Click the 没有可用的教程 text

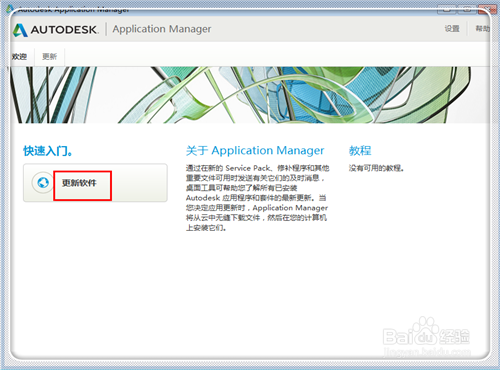pyautogui.click(x=376, y=168)
